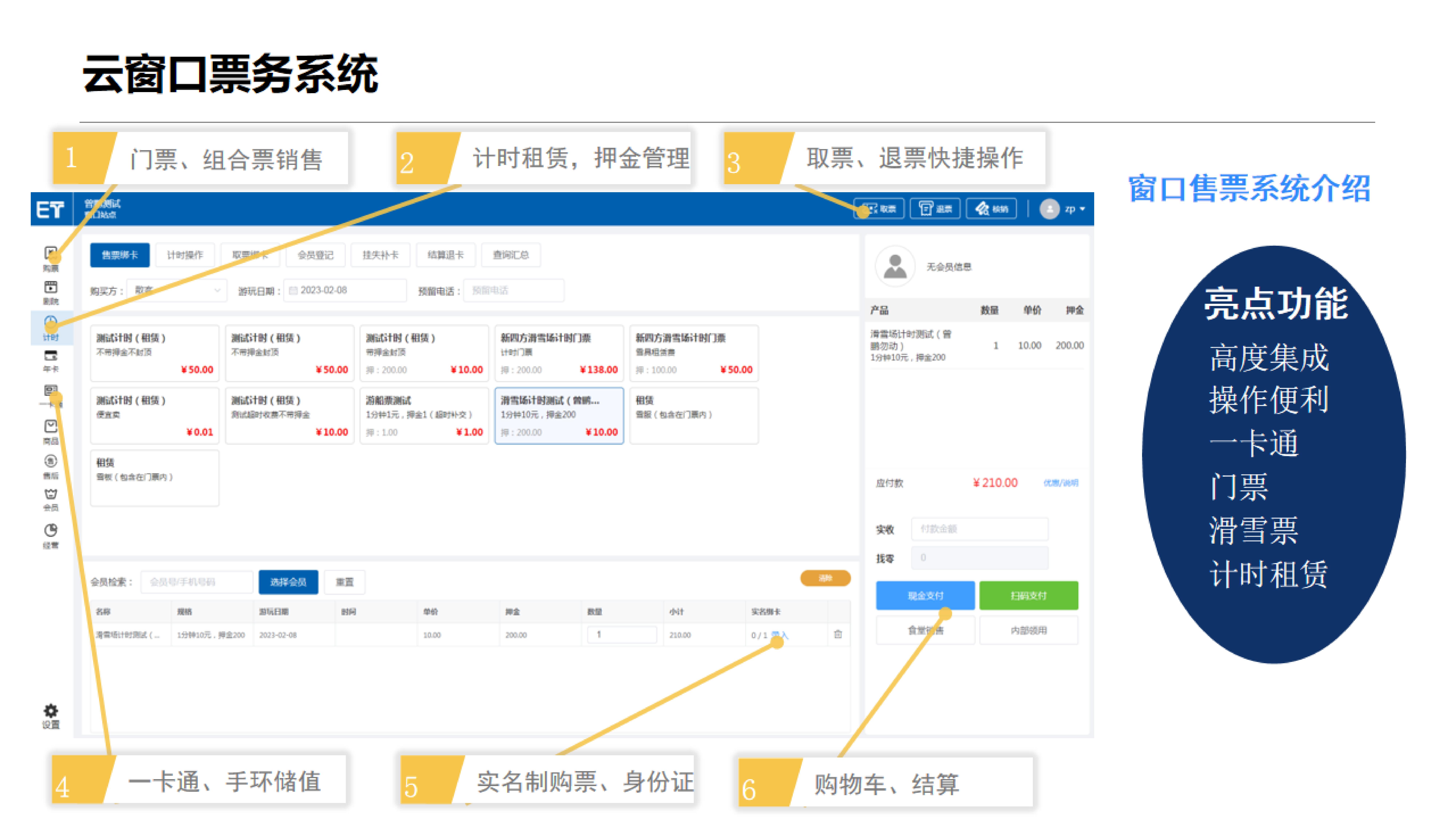Switch to the 计时操作 tab

(x=185, y=255)
